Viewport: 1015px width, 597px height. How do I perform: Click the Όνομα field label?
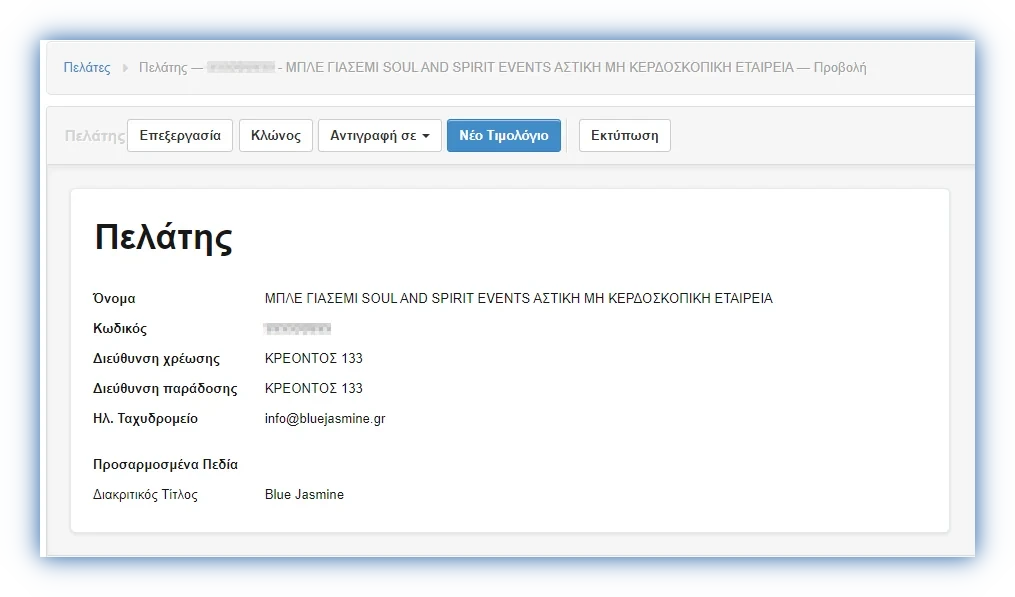[x=113, y=298]
